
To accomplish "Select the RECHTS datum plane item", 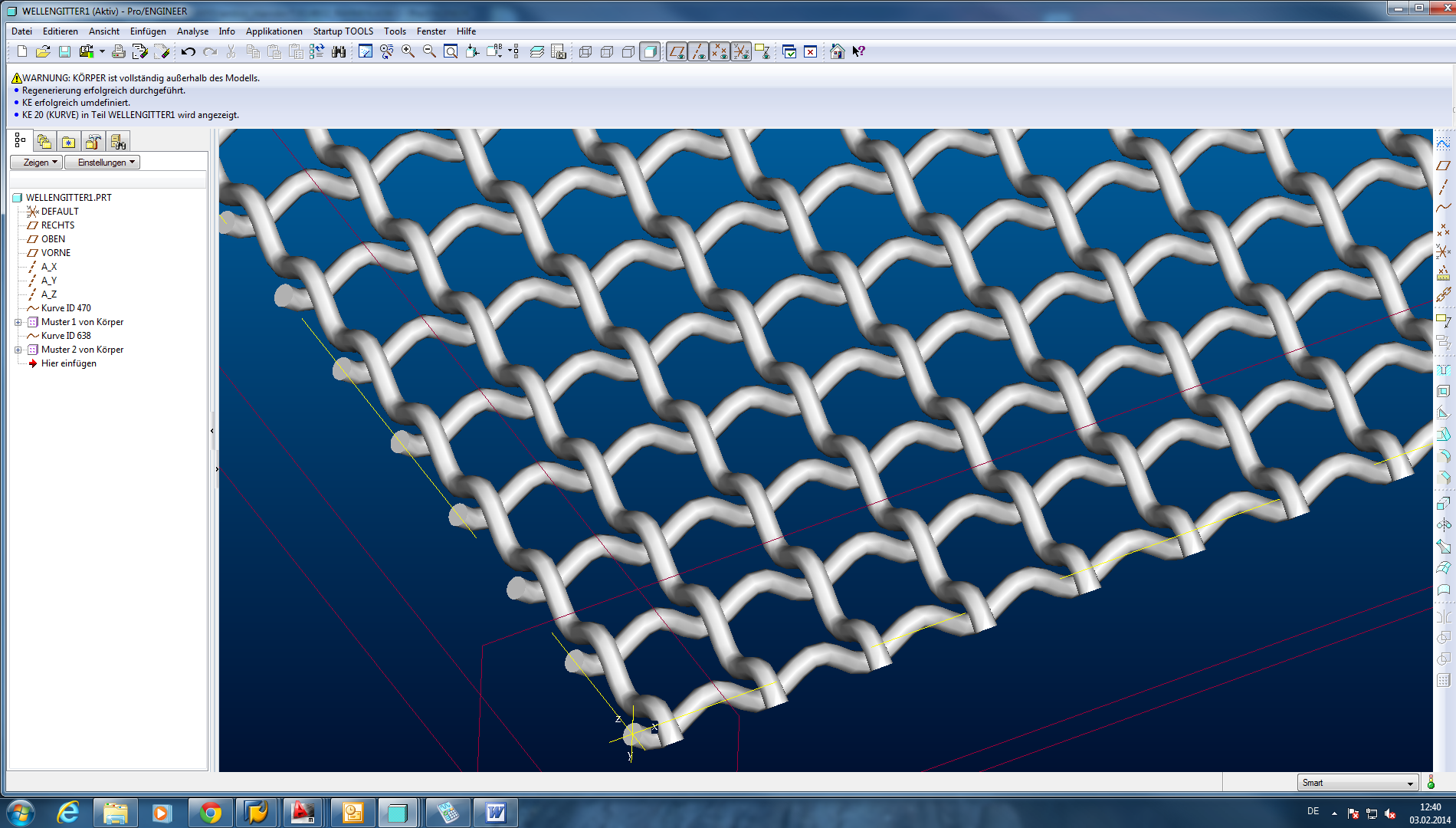I will tap(57, 225).
